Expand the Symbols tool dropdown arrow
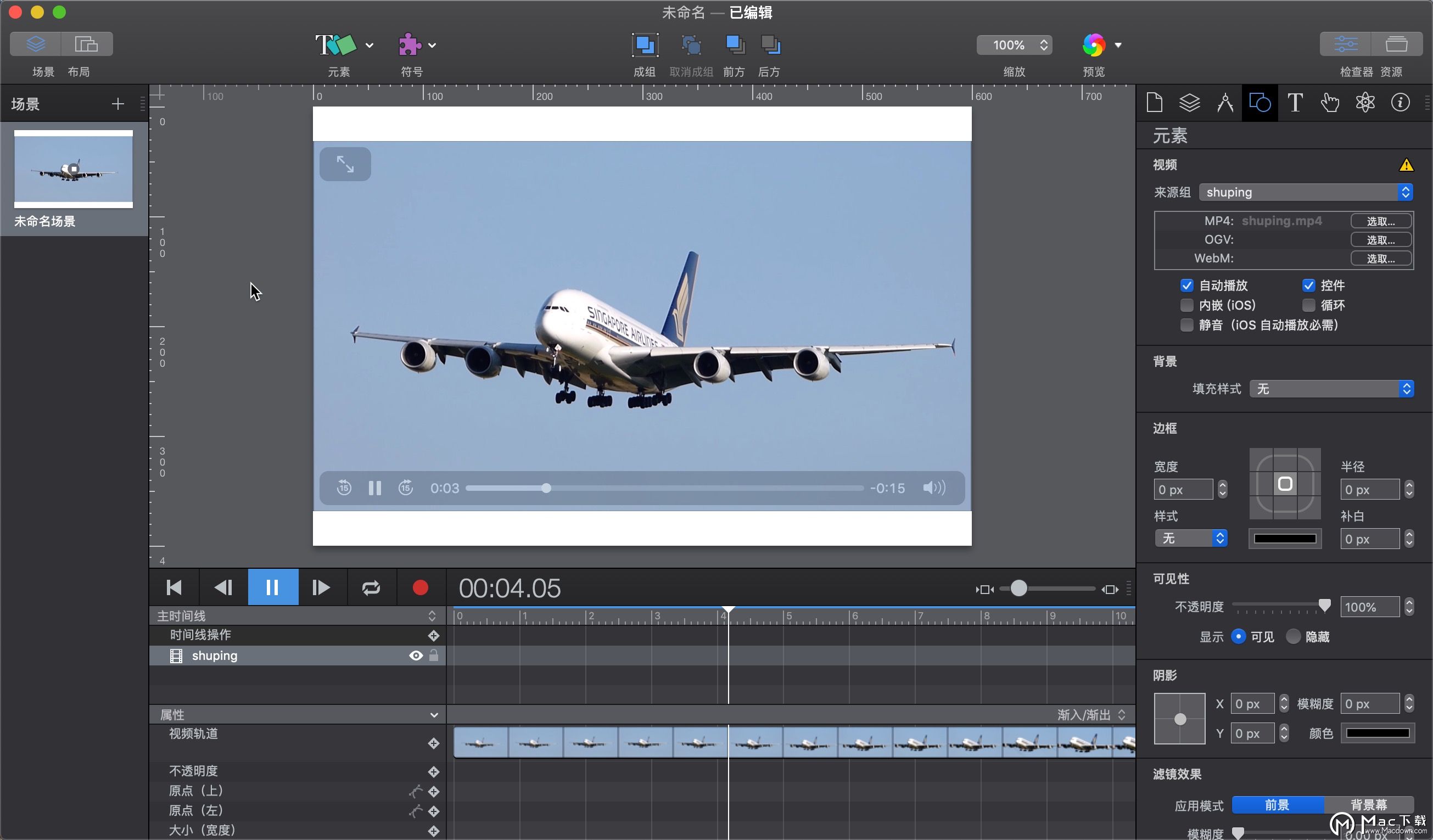The width and height of the screenshot is (1433, 840). click(432, 45)
